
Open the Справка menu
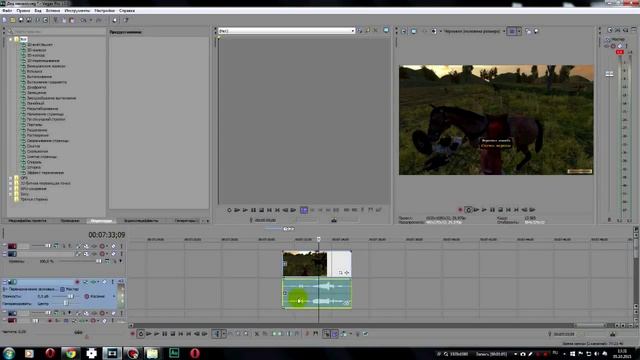[x=127, y=11]
